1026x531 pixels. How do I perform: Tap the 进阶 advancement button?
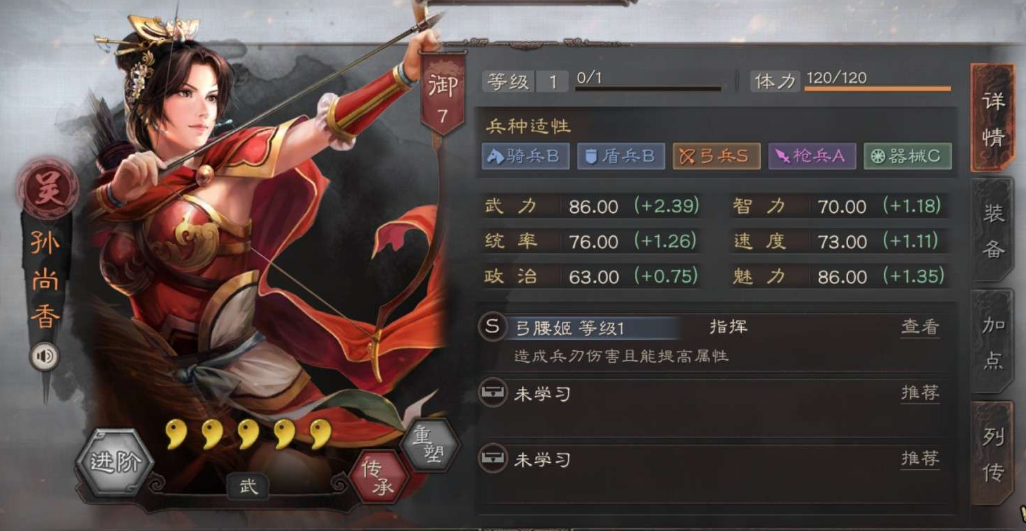pos(115,463)
